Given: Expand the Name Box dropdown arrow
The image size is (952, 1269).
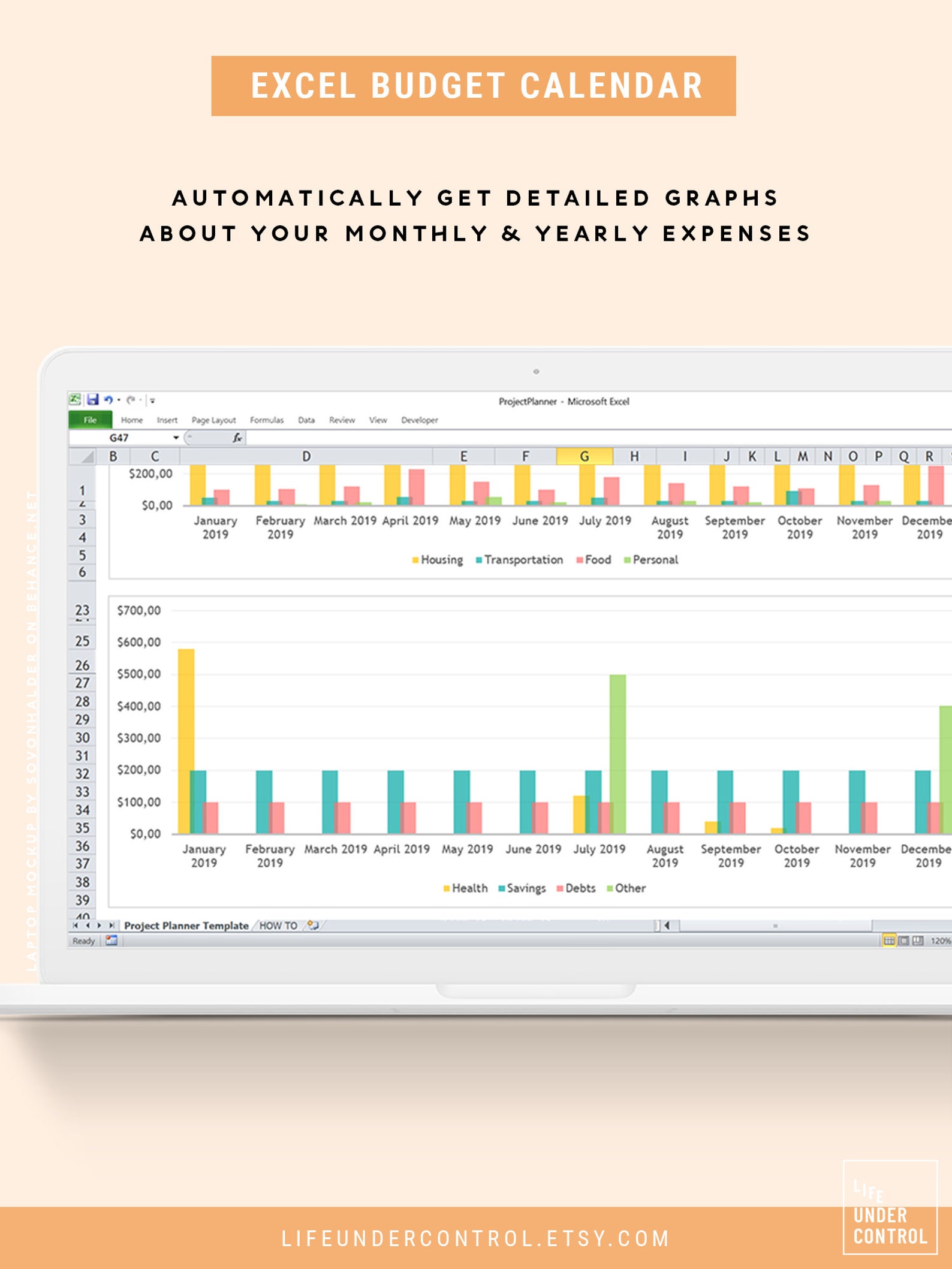Looking at the screenshot, I should (x=176, y=438).
